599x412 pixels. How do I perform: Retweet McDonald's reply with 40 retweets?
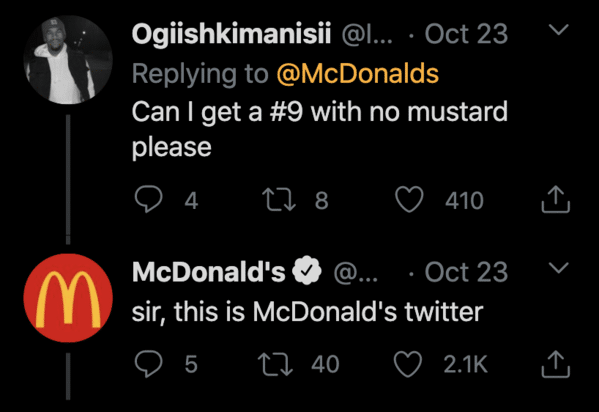click(276, 364)
